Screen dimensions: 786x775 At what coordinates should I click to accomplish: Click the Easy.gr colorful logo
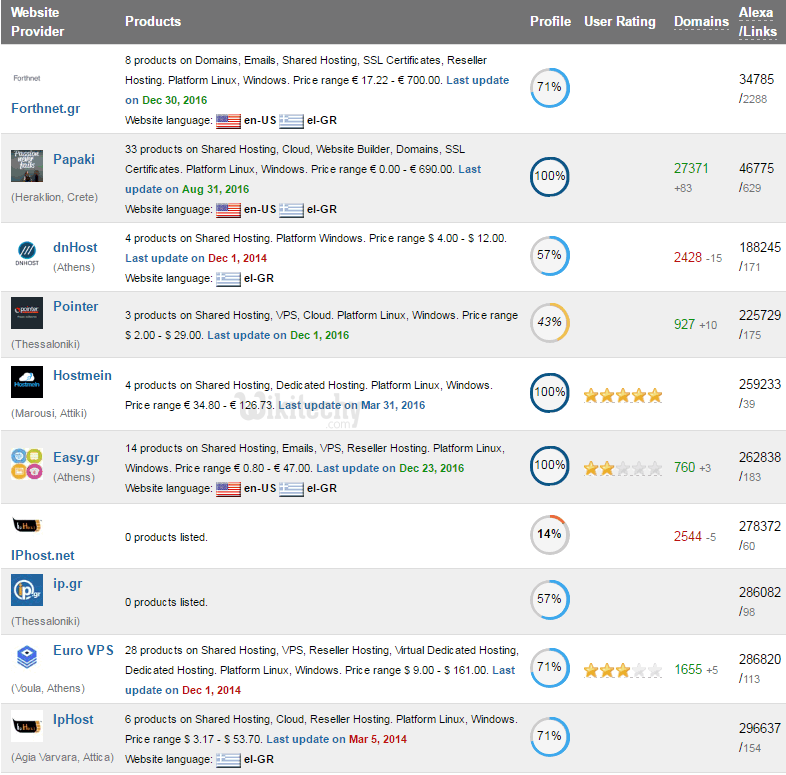point(27,464)
